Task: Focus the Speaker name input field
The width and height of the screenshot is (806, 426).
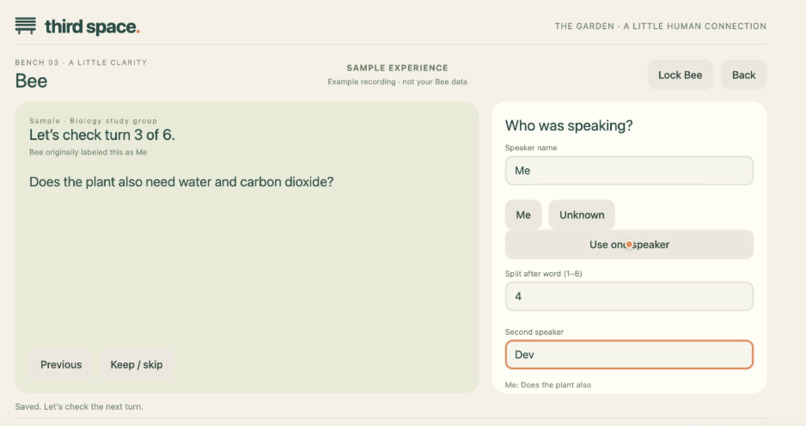Action: pos(629,171)
